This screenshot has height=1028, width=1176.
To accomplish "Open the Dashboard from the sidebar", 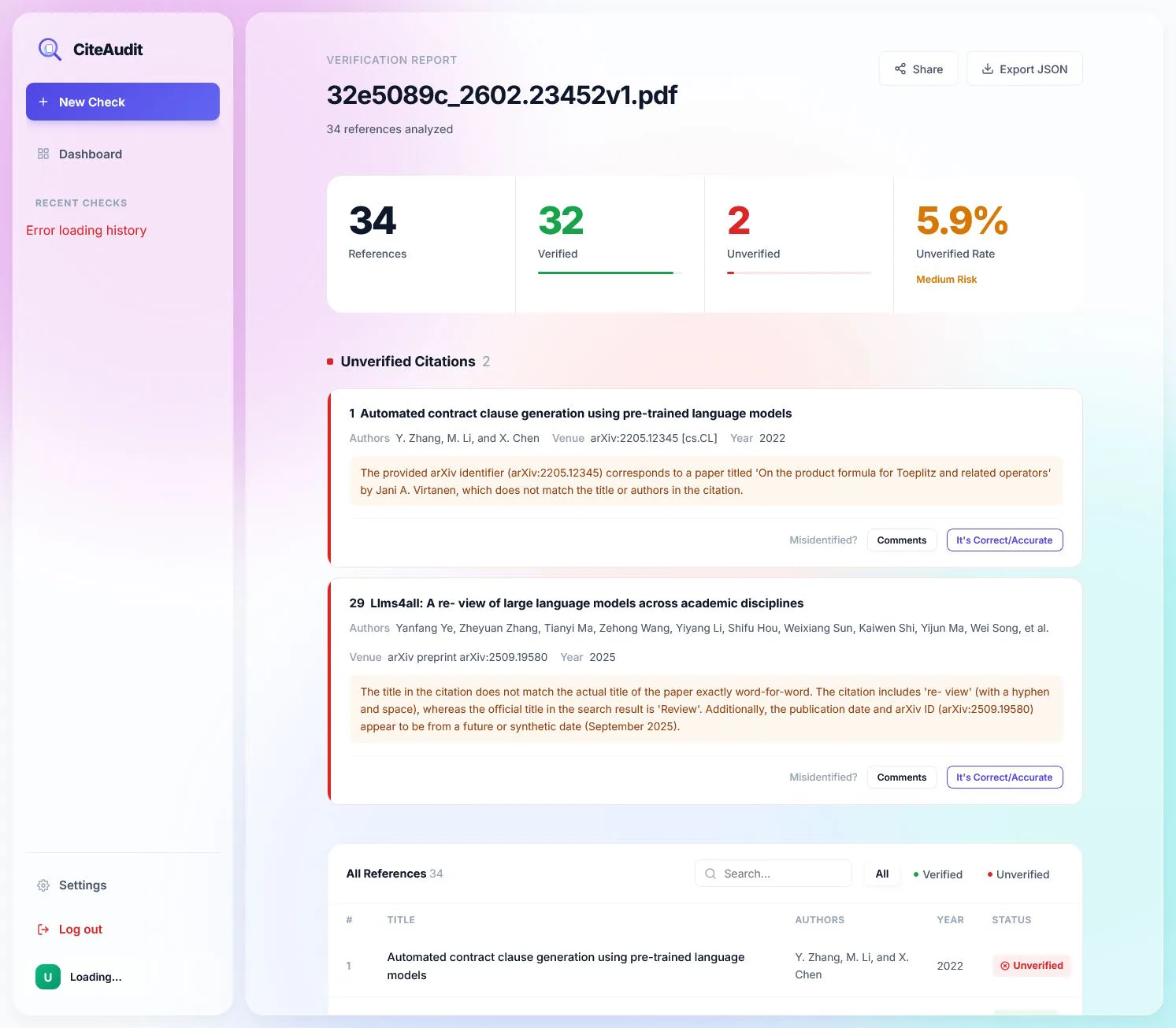I will (90, 154).
